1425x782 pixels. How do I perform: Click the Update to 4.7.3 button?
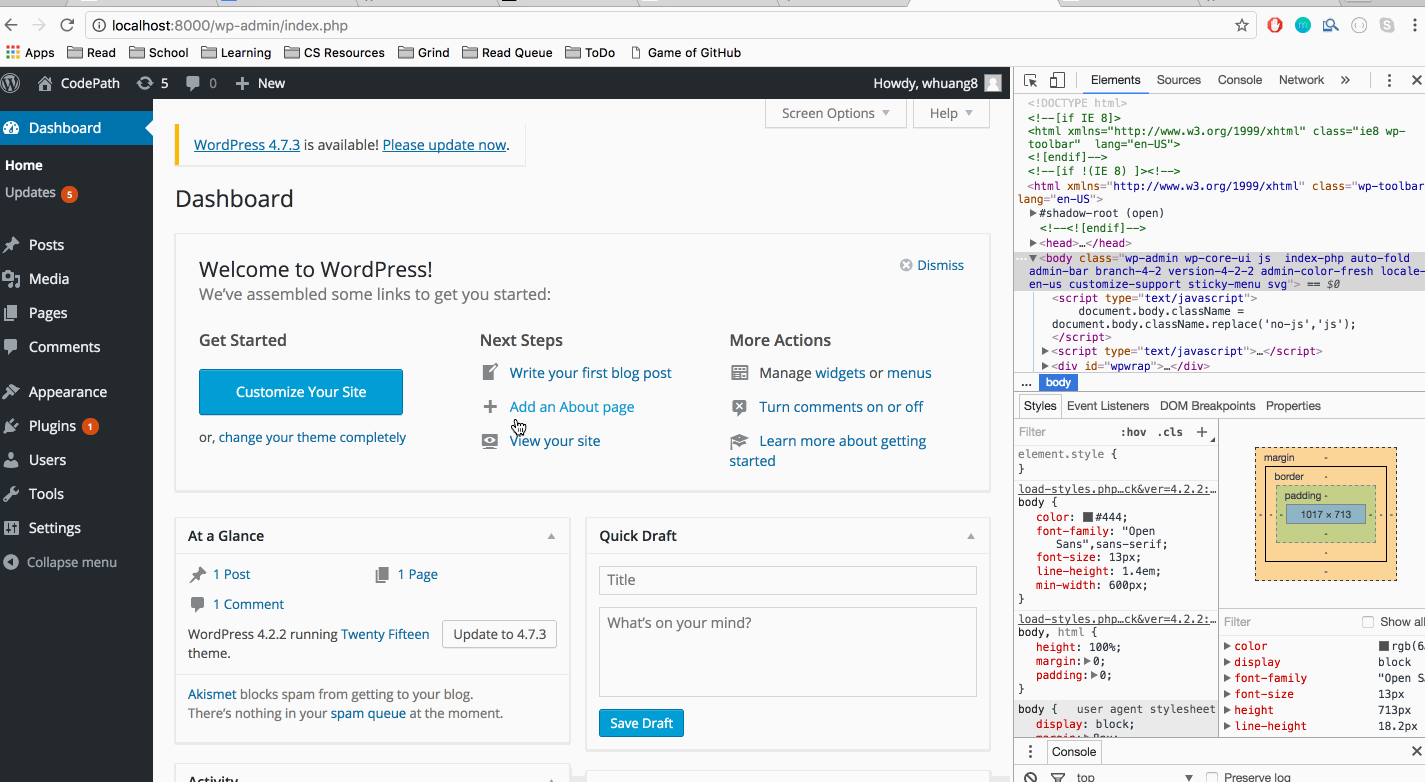pos(499,634)
